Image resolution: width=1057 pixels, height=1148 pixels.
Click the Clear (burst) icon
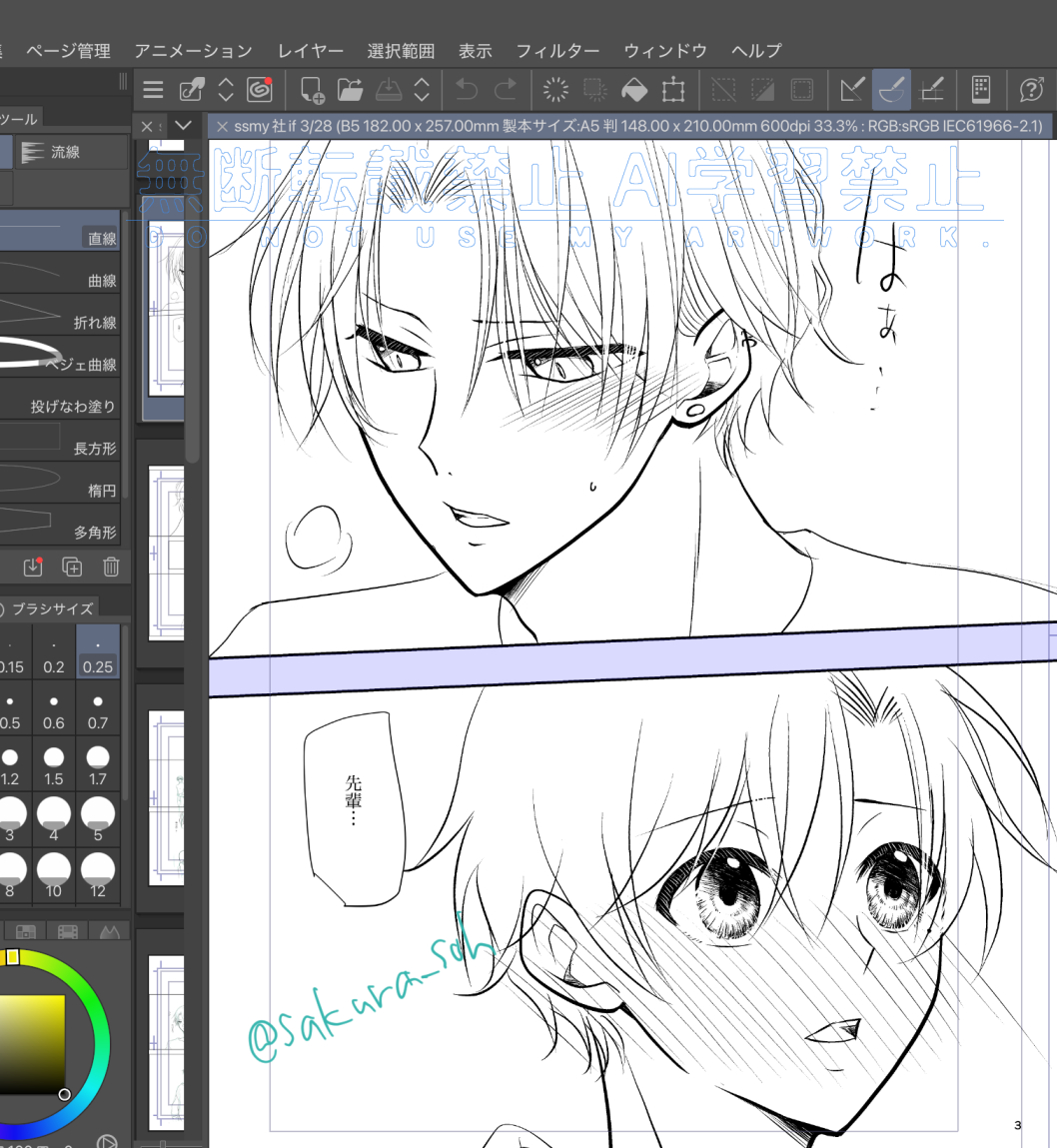click(x=555, y=90)
